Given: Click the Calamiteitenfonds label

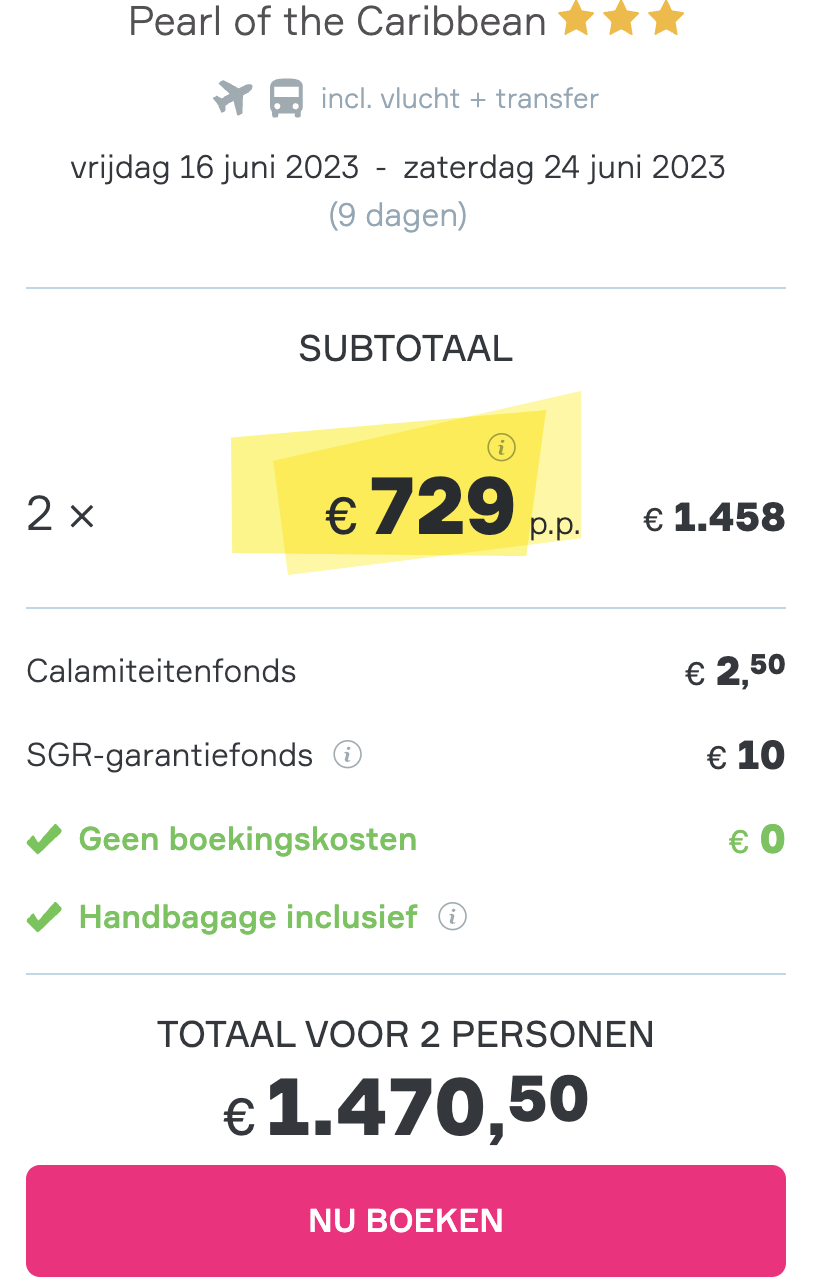Looking at the screenshot, I should (162, 670).
